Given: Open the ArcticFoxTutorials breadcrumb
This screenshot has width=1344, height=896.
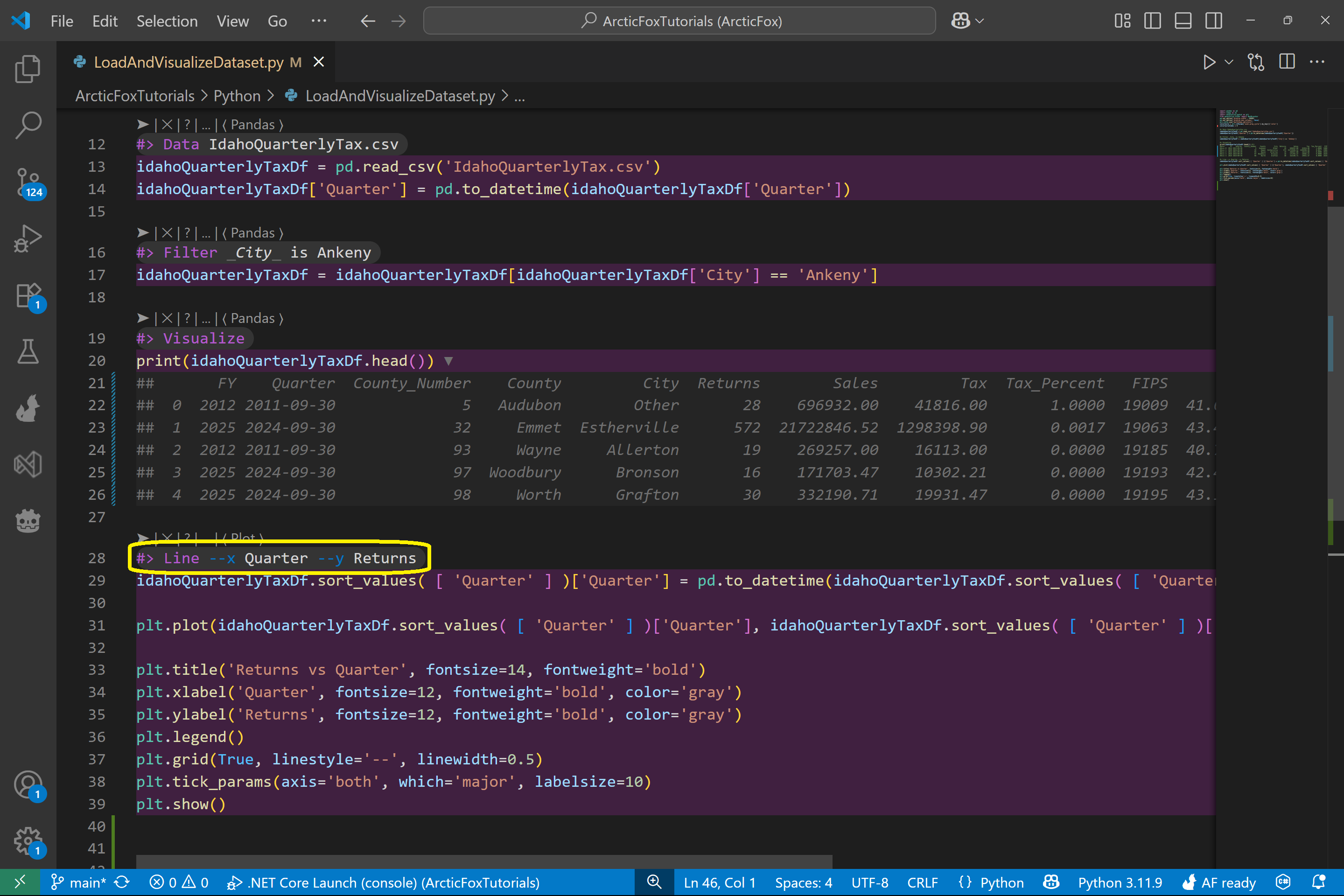Looking at the screenshot, I should 135,96.
